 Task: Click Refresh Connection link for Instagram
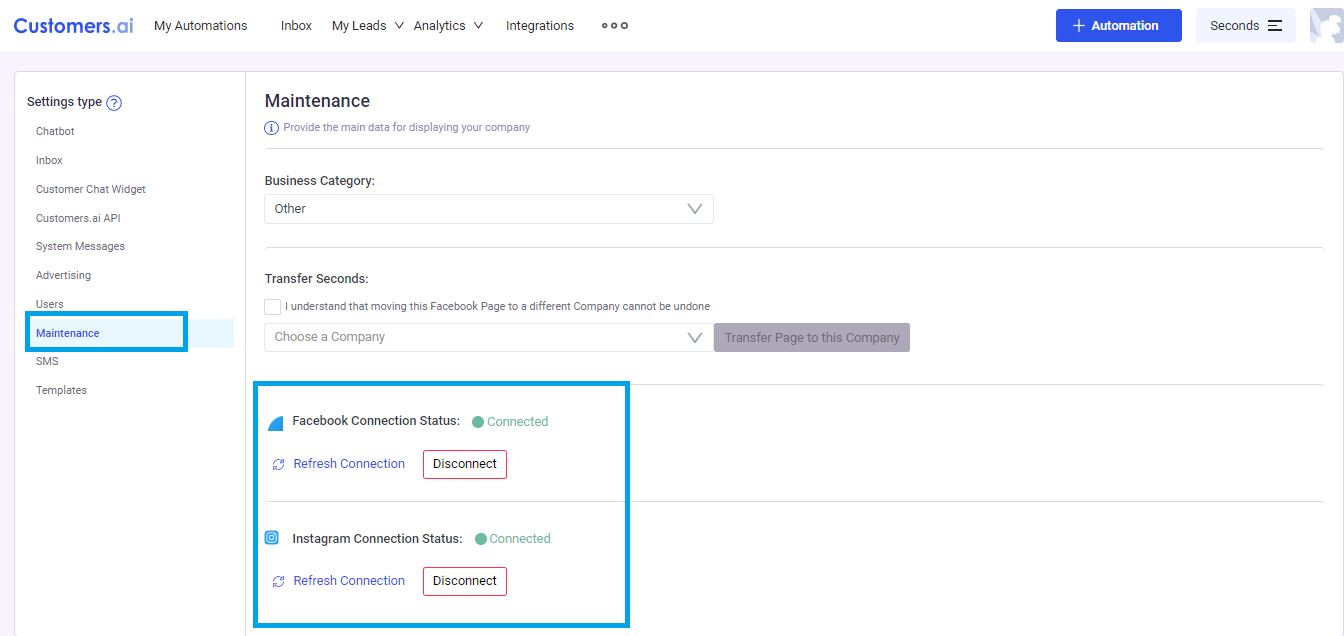[349, 581]
